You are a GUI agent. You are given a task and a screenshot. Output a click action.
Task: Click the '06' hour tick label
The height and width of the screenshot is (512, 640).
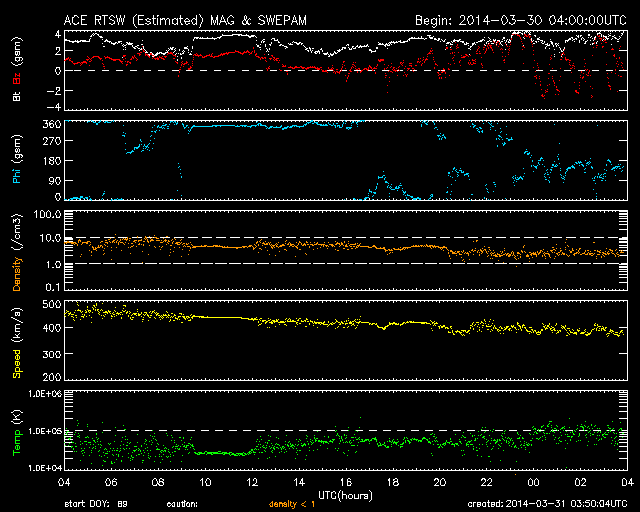pos(111,482)
